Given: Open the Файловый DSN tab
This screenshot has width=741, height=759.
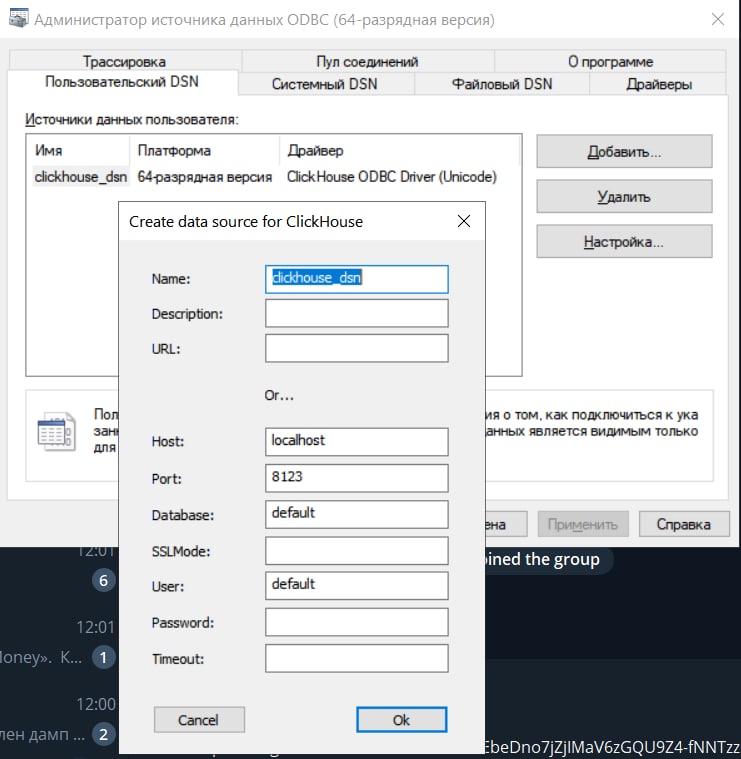Looking at the screenshot, I should 502,84.
